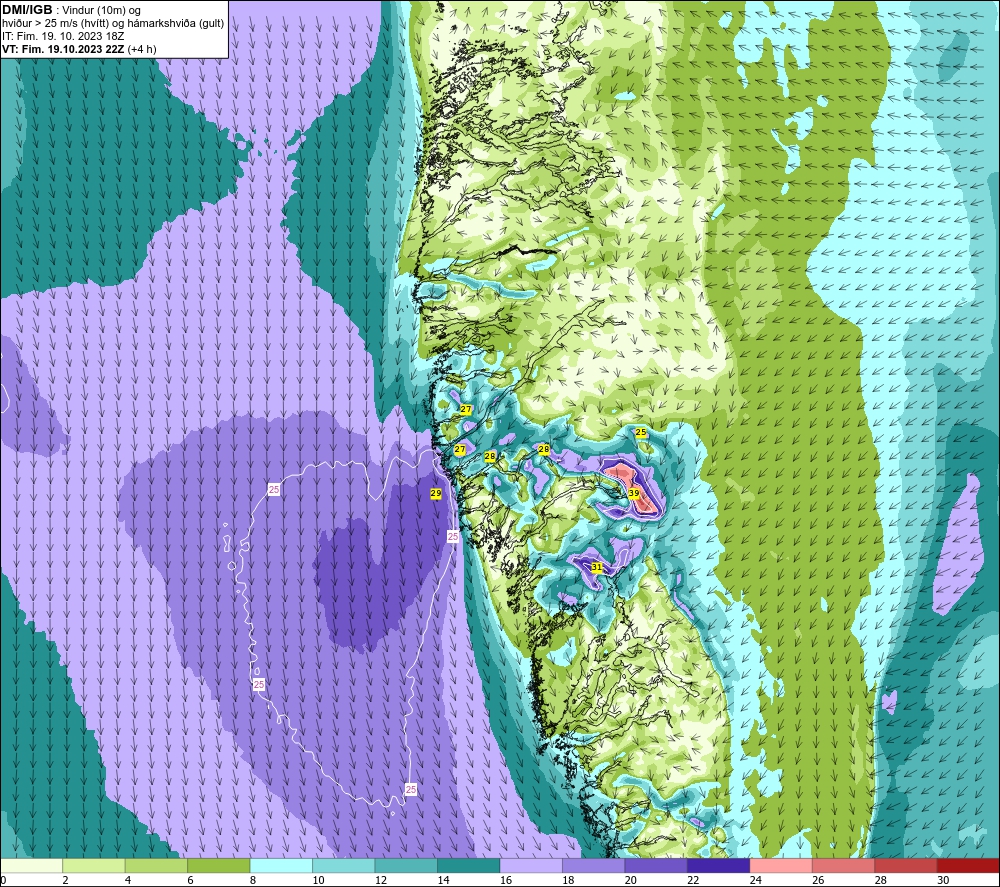
Task: Click the lavender 16–18 m/s legend swatch
Action: coord(531,866)
